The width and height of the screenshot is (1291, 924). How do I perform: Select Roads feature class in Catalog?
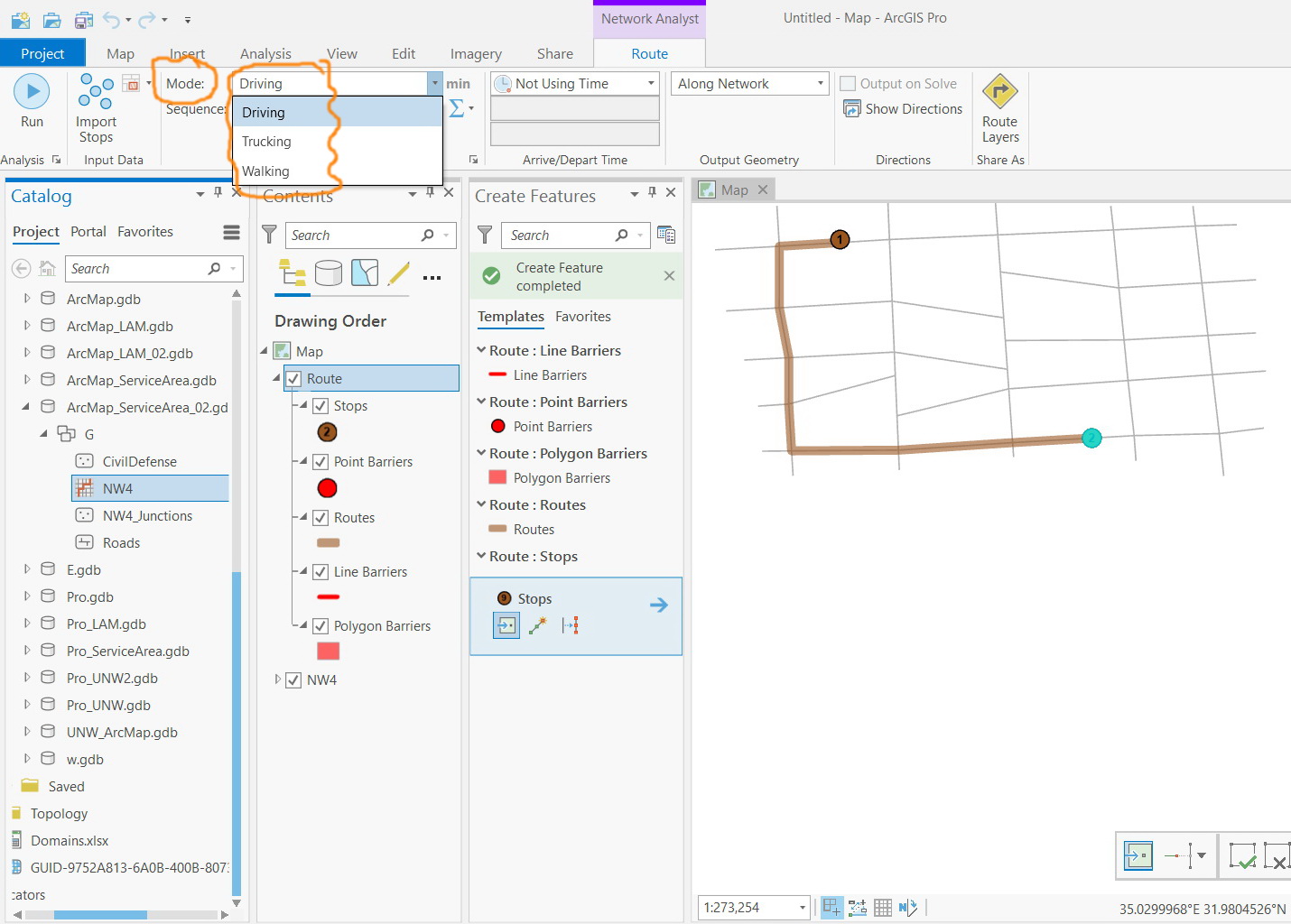[x=121, y=543]
